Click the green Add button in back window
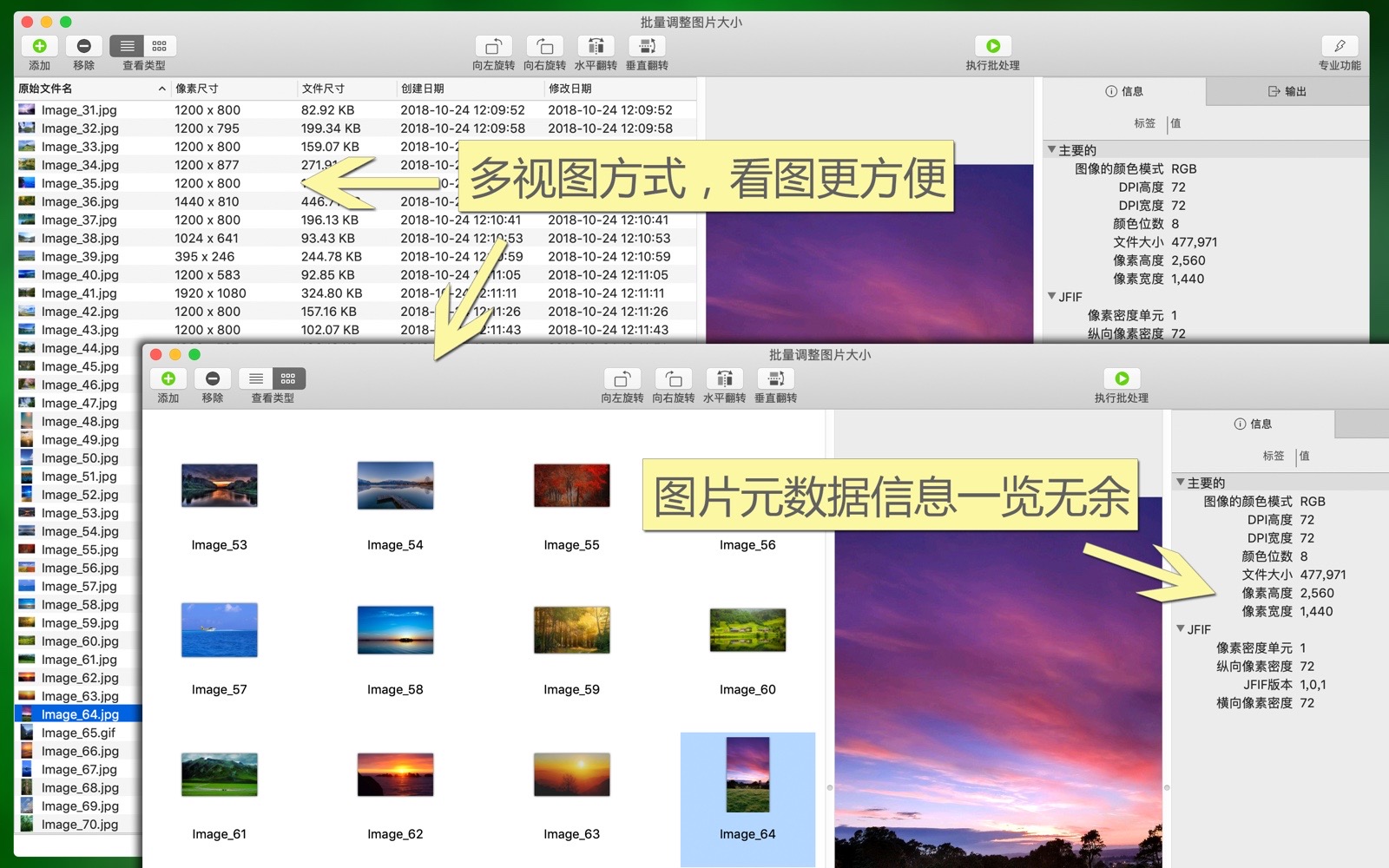 [40, 46]
